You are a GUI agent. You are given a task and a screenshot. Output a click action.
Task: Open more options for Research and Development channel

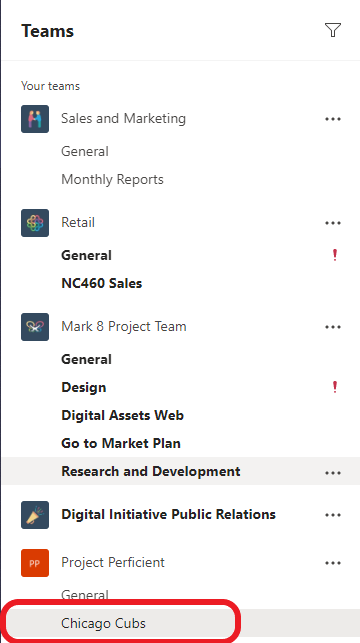[x=333, y=473]
